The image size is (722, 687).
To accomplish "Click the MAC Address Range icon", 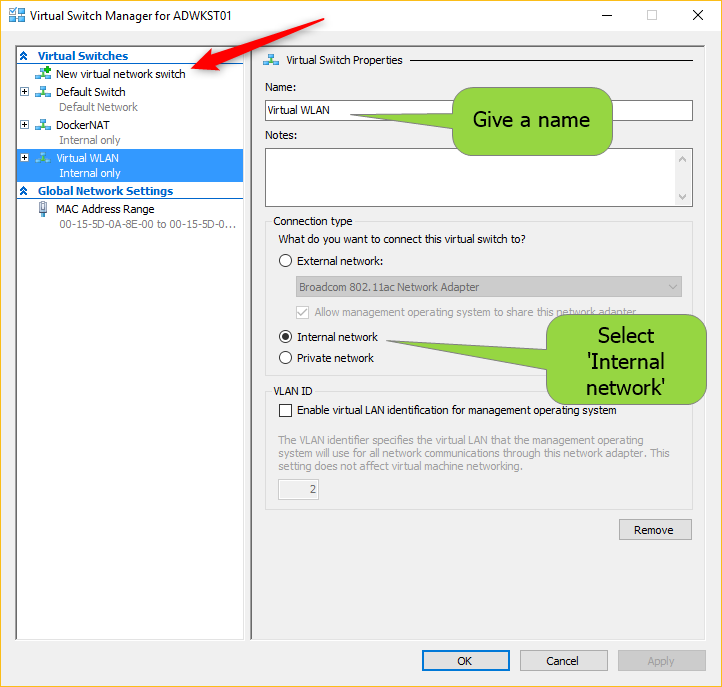I will (43, 209).
